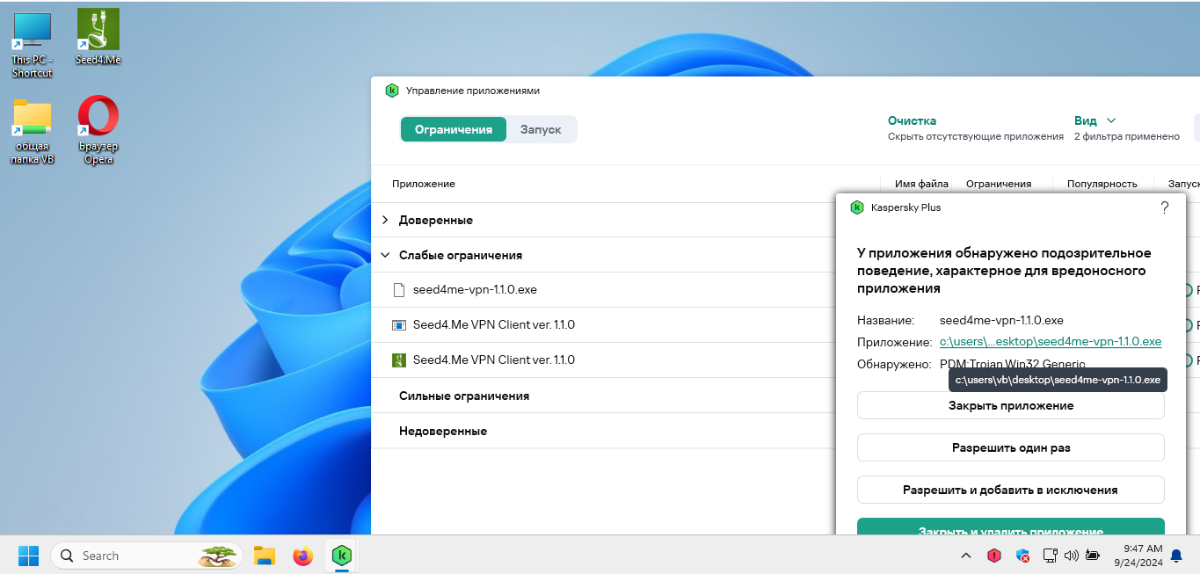Click the taskbar Search box

click(x=146, y=555)
